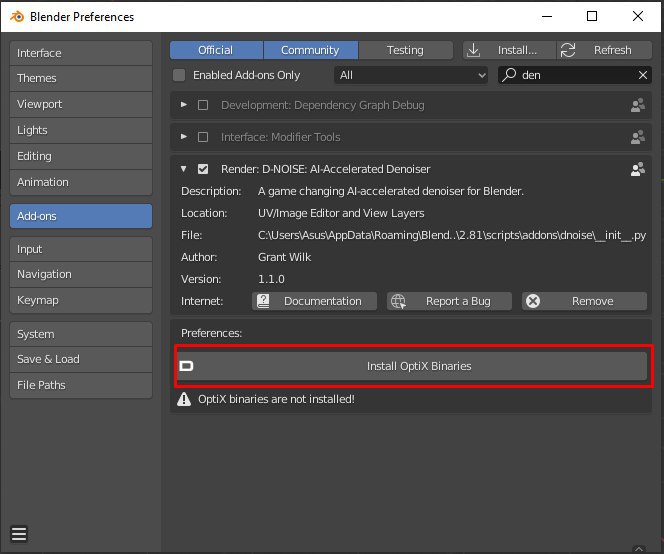Open the Viewport preferences section

81,104
